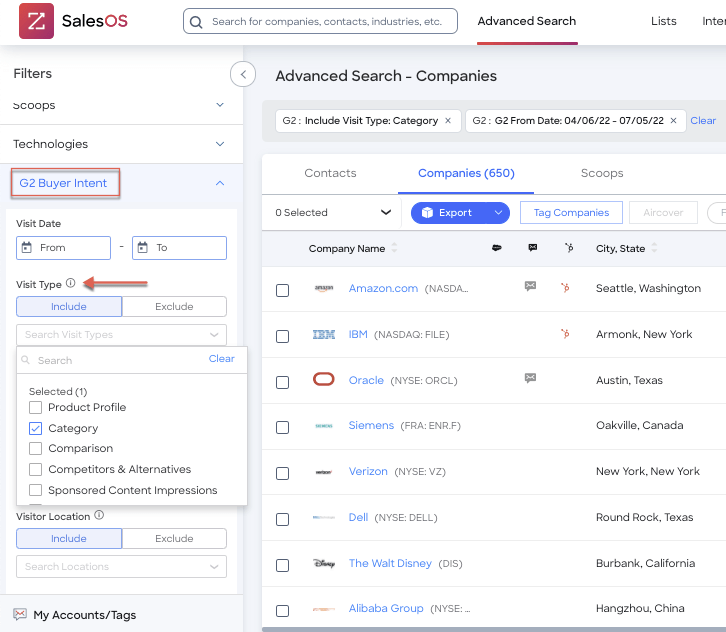The image size is (726, 632).
Task: Clear all applied filter chips
Action: coord(703,120)
